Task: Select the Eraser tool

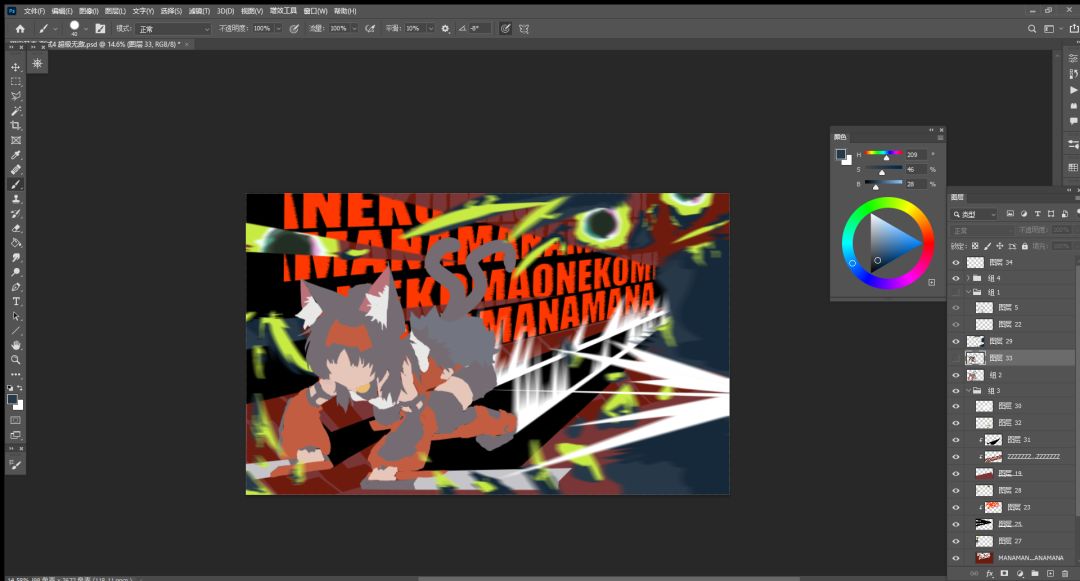Action: click(x=16, y=228)
